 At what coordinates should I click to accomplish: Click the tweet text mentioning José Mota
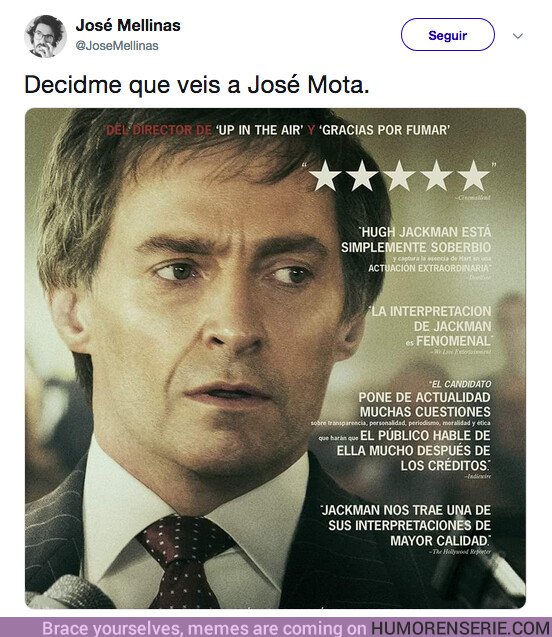coord(197,85)
